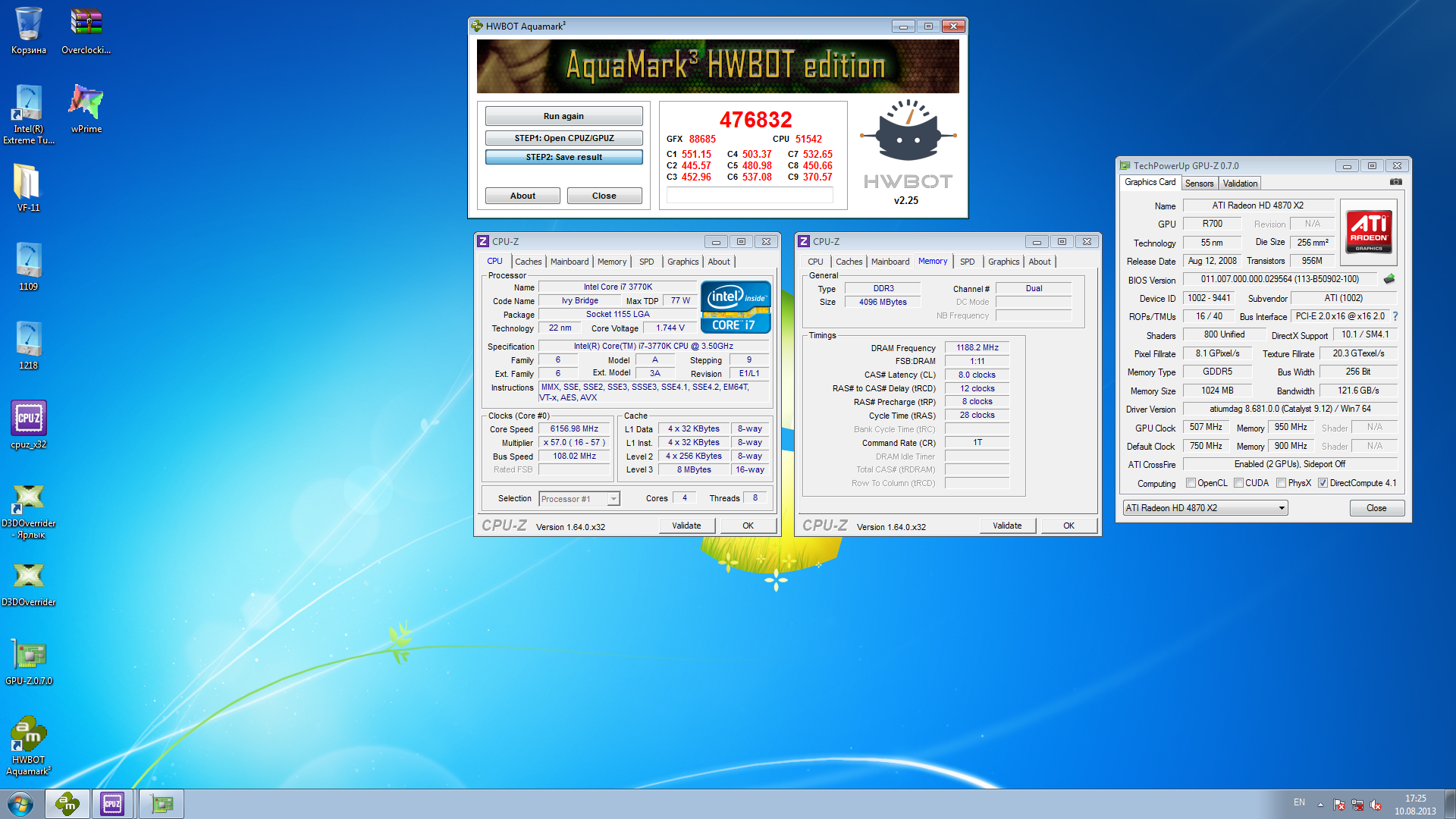1456x819 pixels.
Task: Launch GPU-Z.0.7.0 desktop icon
Action: (29, 662)
